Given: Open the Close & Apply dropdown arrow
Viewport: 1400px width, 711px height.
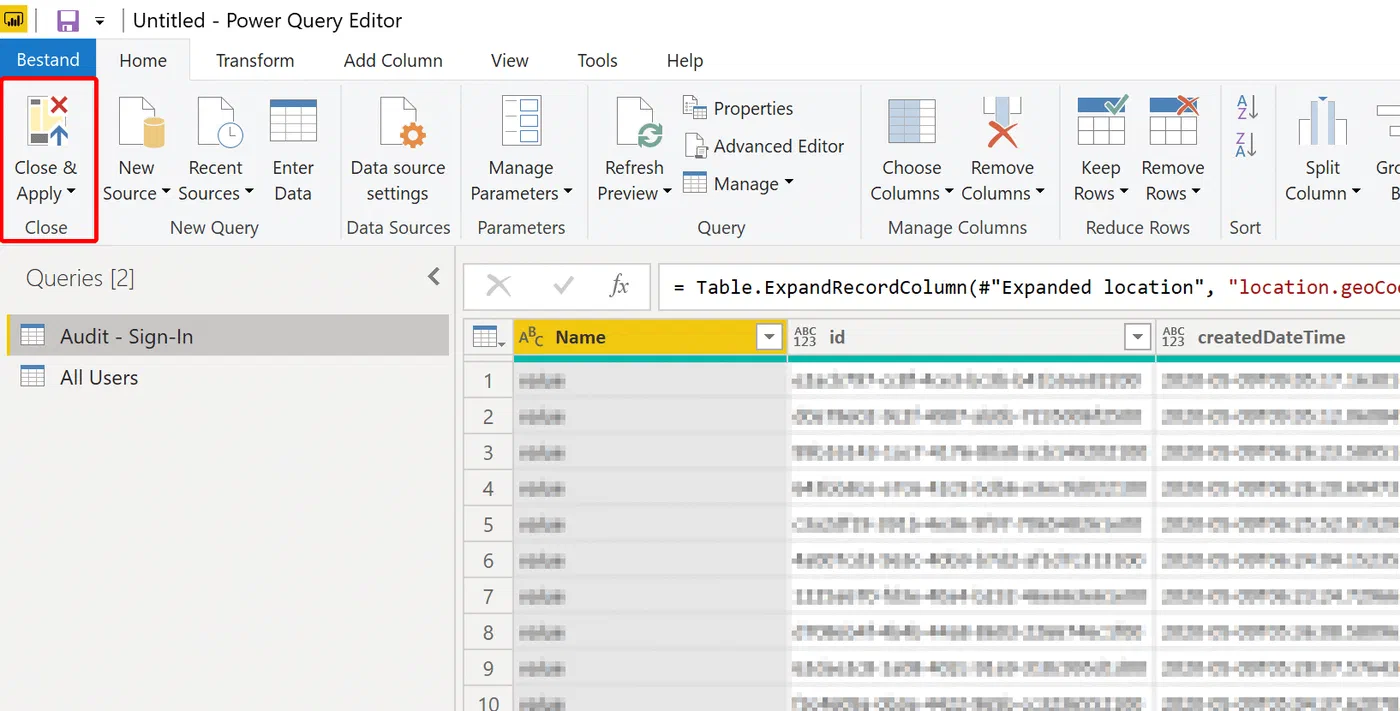Looking at the screenshot, I should [x=71, y=194].
